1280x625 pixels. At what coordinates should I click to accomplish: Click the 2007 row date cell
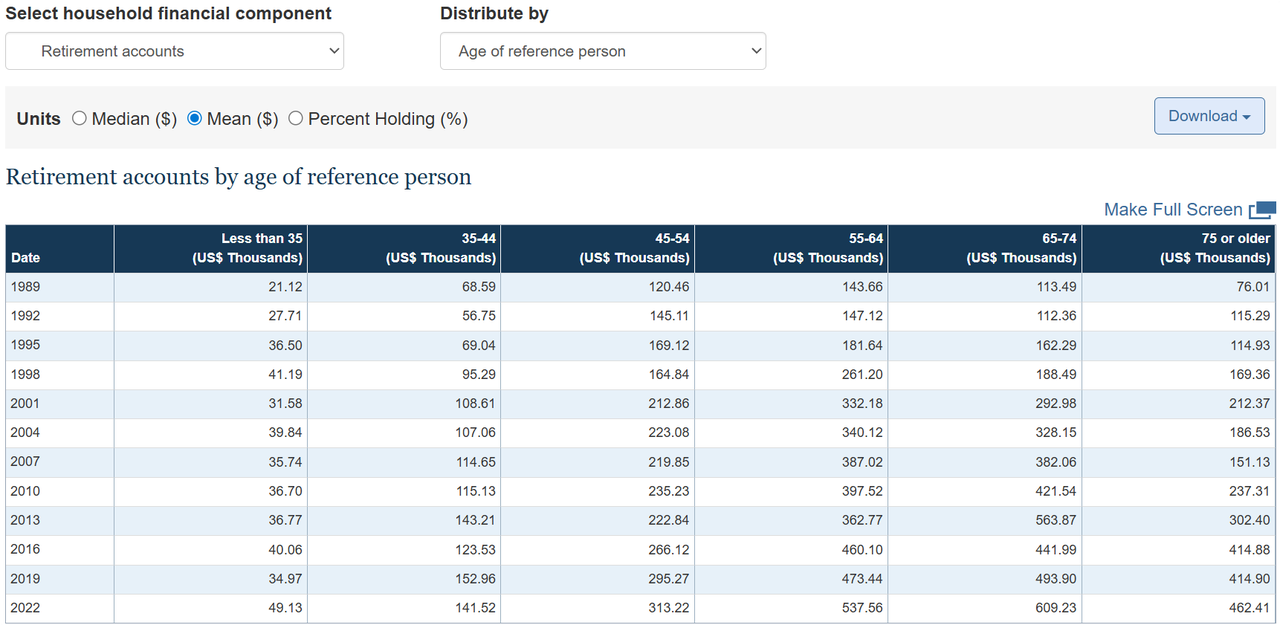tap(26, 462)
